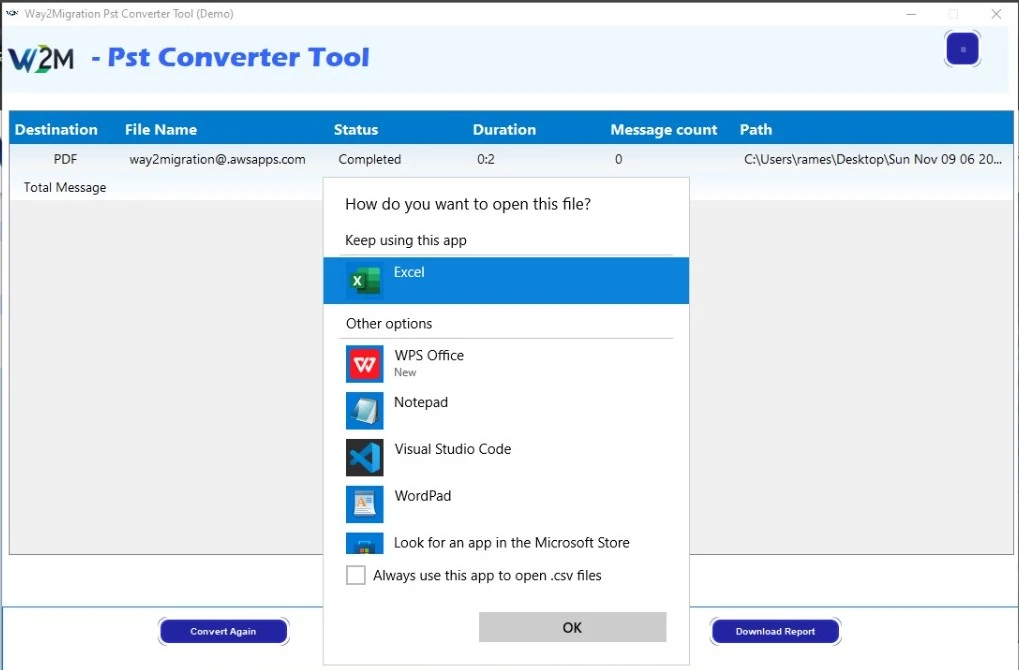Screen dimensions: 1019x670
Task: Click the Microsoft Store icon
Action: click(365, 544)
